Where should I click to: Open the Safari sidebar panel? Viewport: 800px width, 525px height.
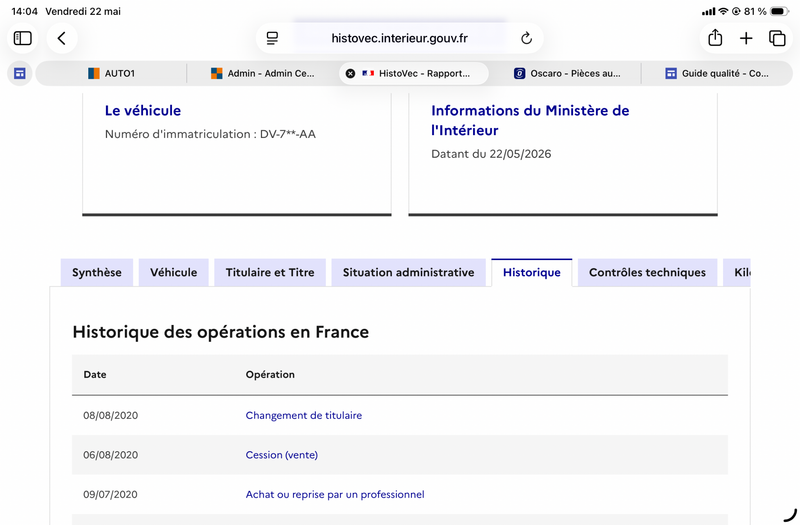[22, 38]
